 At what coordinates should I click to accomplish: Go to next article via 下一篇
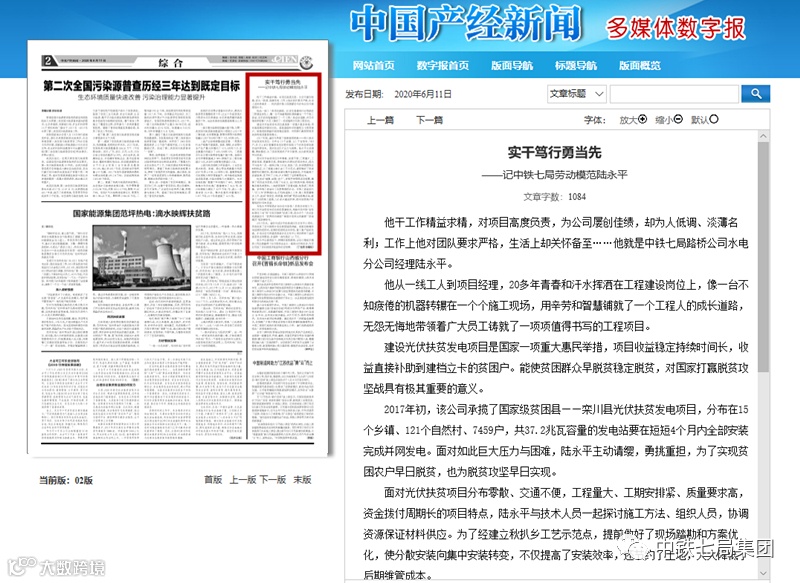point(429,120)
